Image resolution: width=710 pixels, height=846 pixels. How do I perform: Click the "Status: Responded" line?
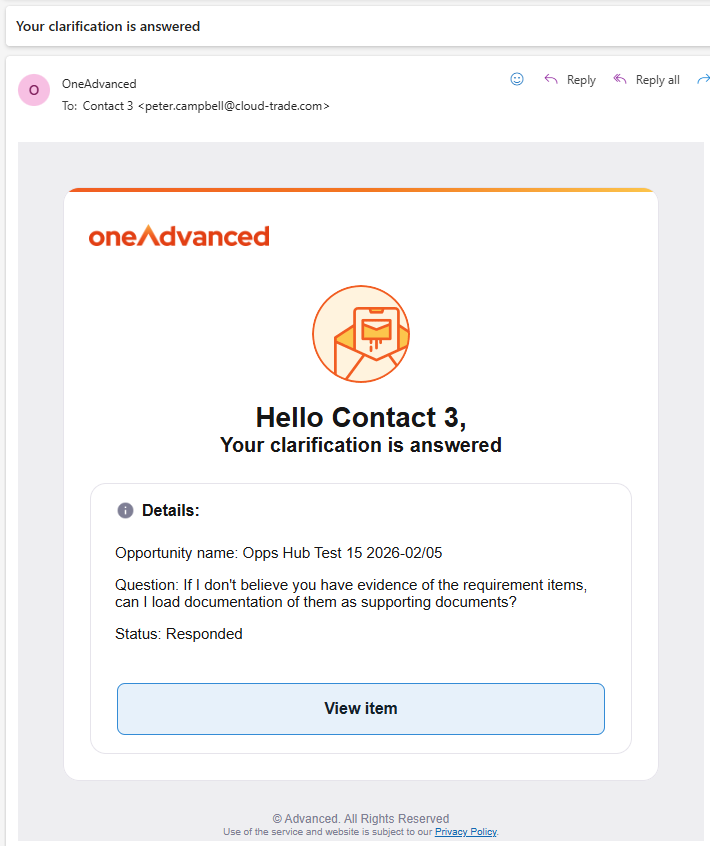(x=179, y=634)
